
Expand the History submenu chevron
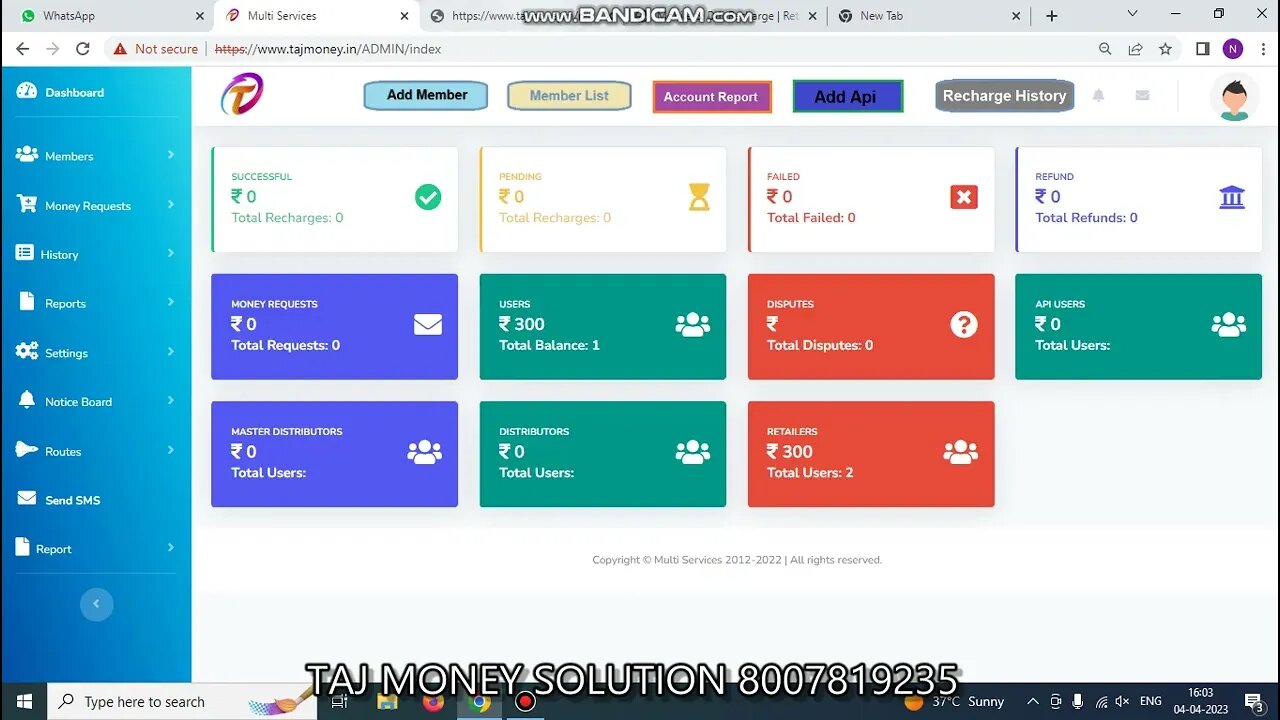[x=171, y=253]
